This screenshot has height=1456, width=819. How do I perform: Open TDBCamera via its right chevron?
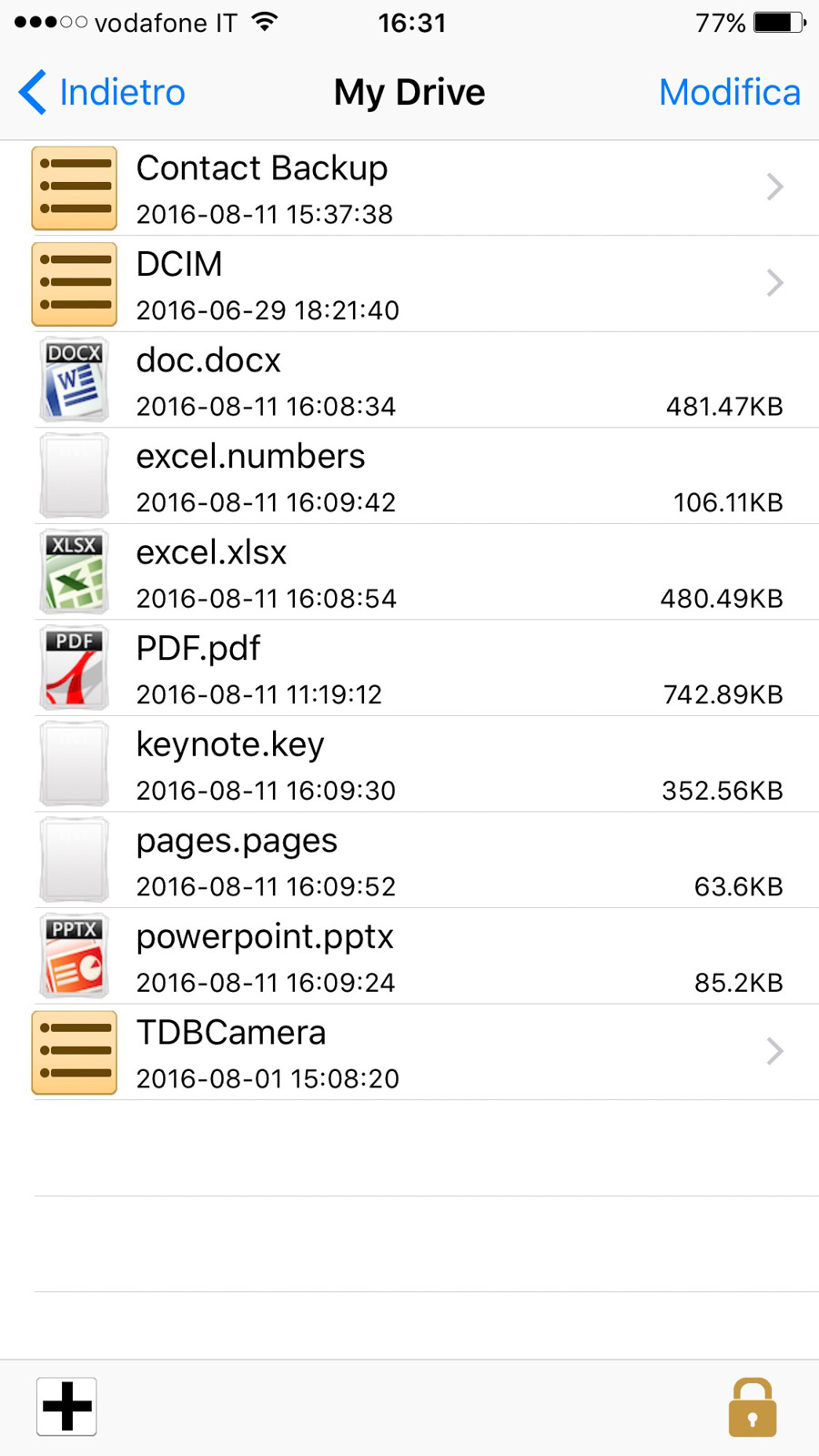click(x=774, y=1052)
